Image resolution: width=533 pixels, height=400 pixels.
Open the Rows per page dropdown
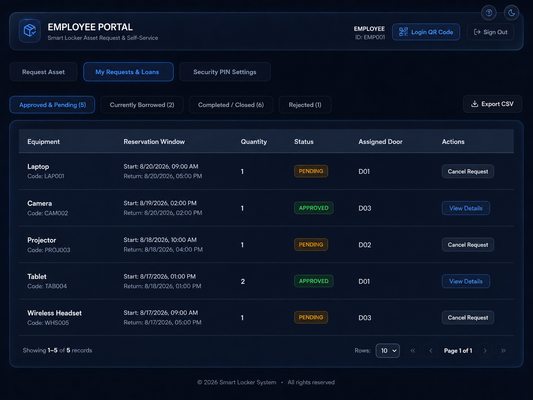click(x=388, y=351)
